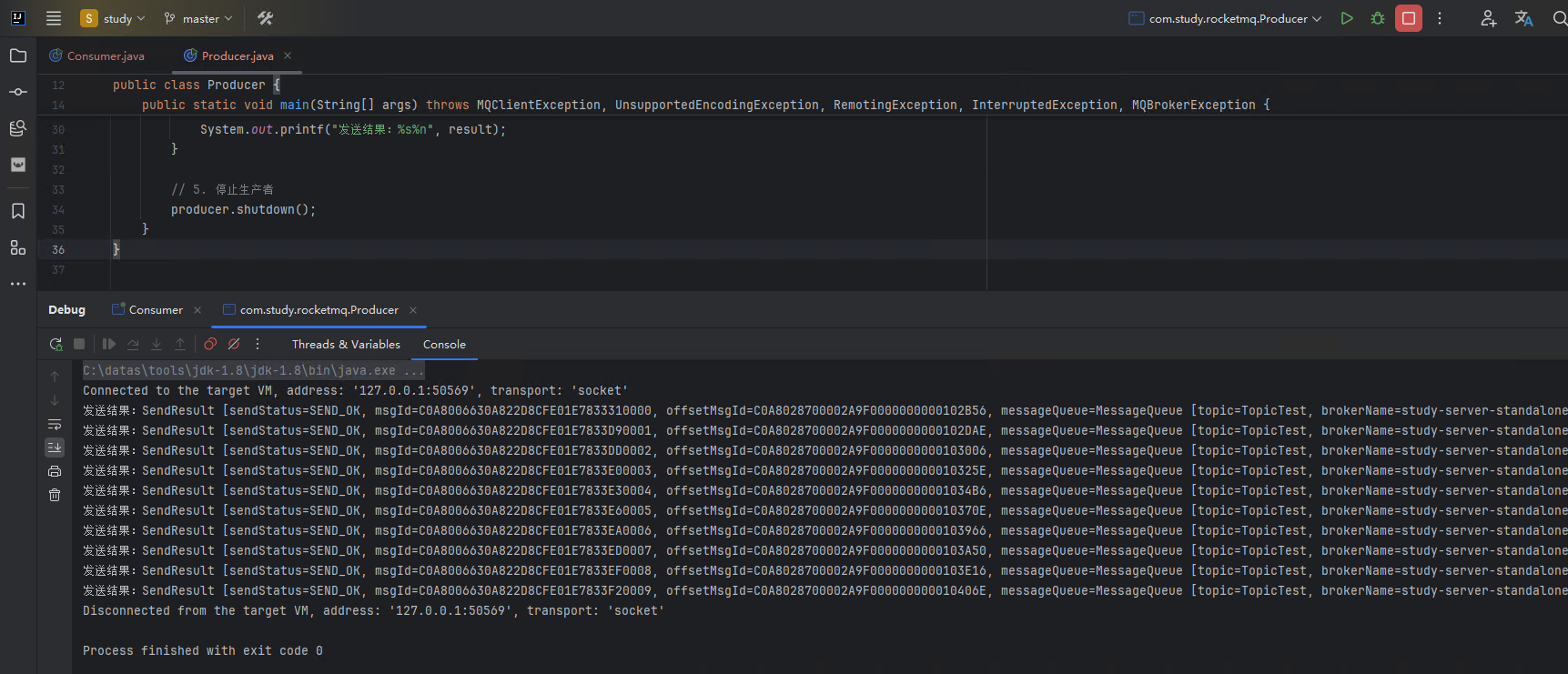
Task: Click the Resume Program button
Action: click(109, 344)
